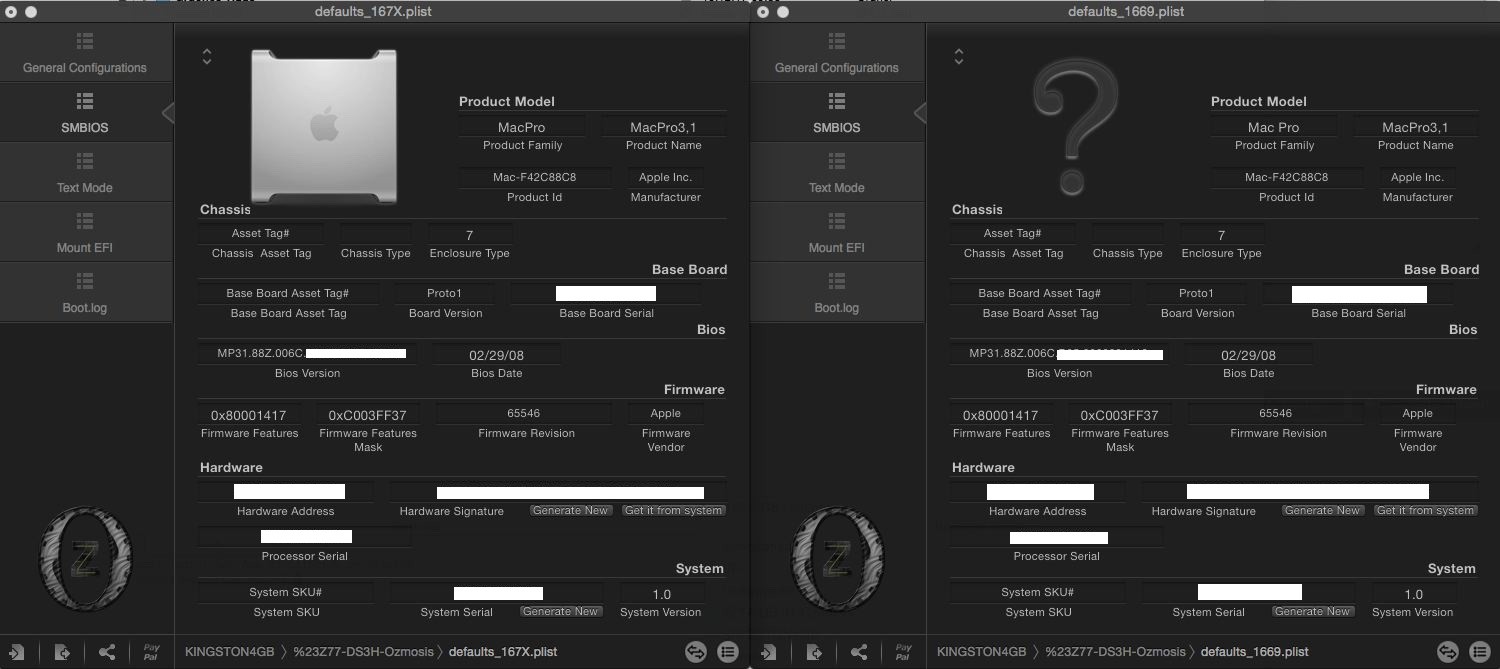Click Firmware Vendor field in defaults_1669 window
This screenshot has height=669, width=1500.
point(1417,413)
